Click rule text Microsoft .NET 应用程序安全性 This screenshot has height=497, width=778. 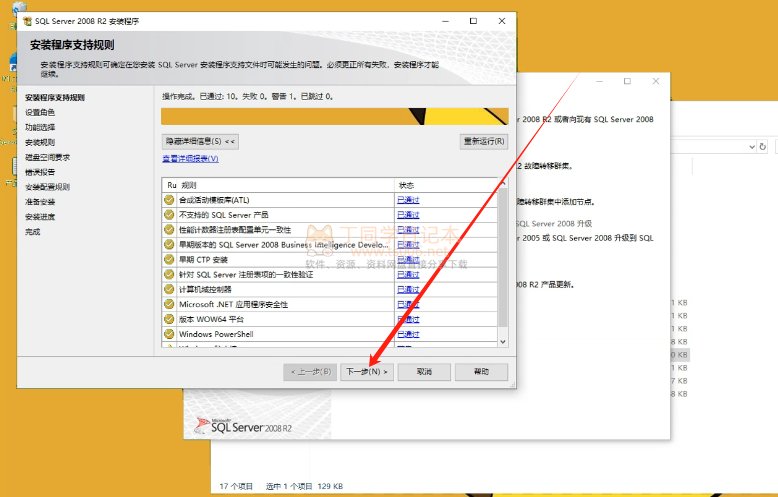[234, 304]
